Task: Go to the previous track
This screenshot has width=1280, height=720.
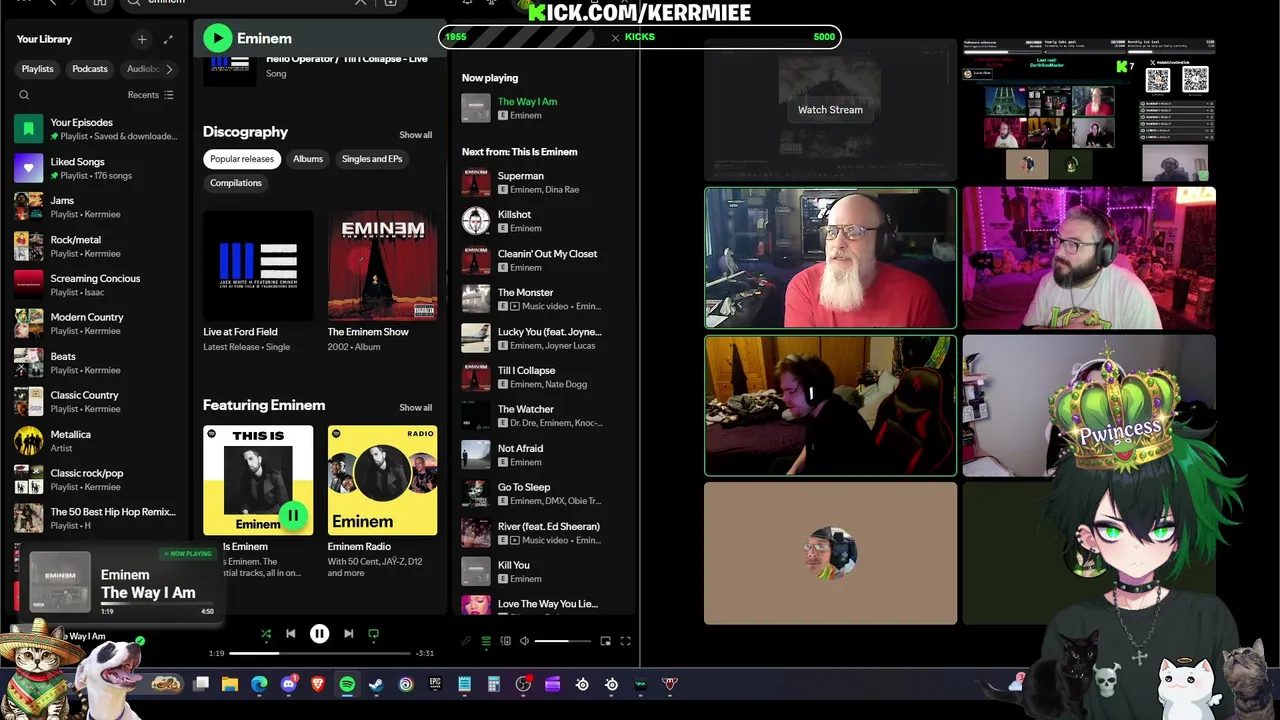Action: (x=291, y=633)
